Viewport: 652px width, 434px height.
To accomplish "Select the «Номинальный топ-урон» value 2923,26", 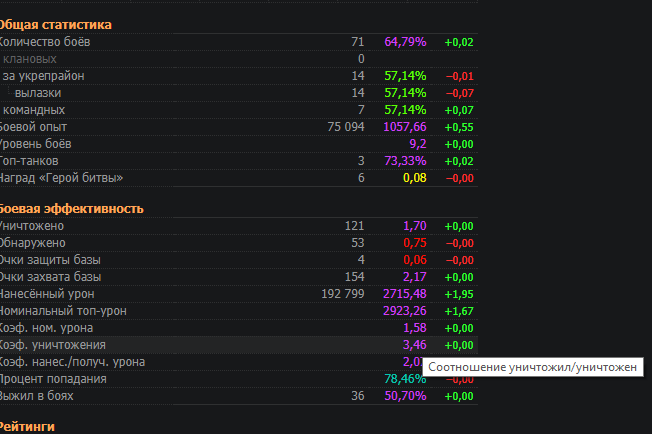I will [x=404, y=311].
